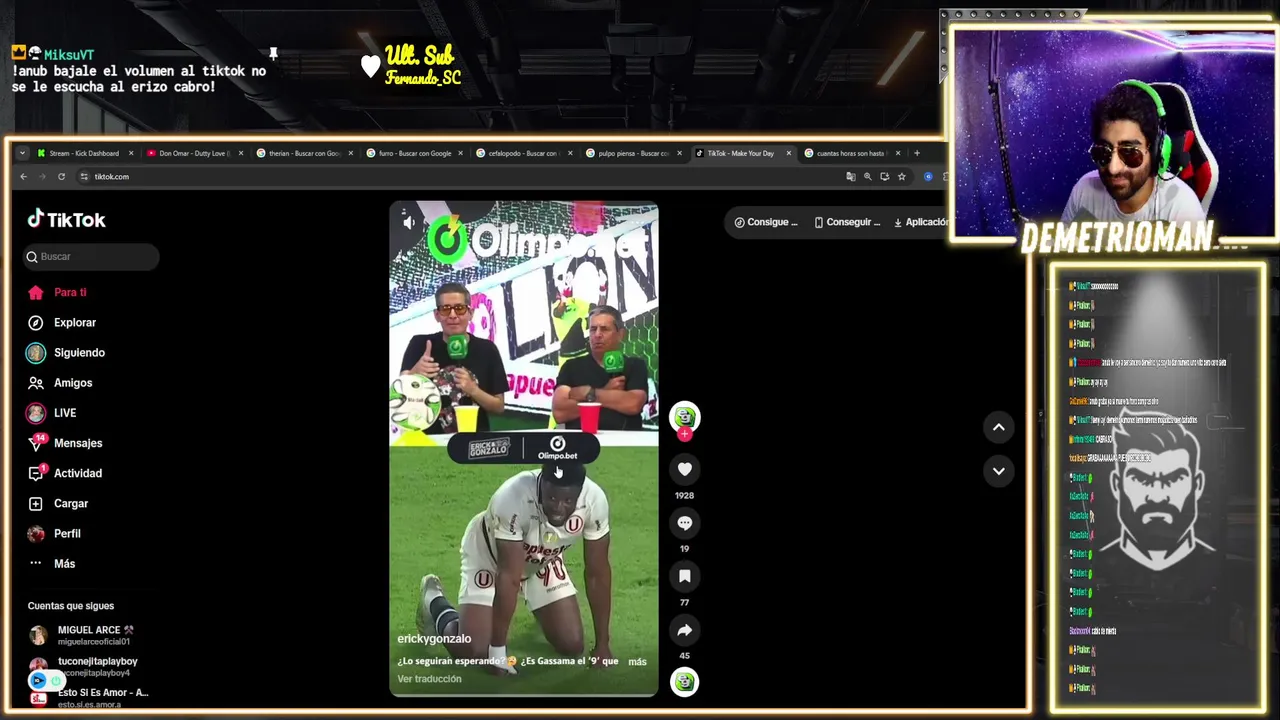Image resolution: width=1280 pixels, height=720 pixels.
Task: Close the Don Omar tab
Action: [240, 153]
